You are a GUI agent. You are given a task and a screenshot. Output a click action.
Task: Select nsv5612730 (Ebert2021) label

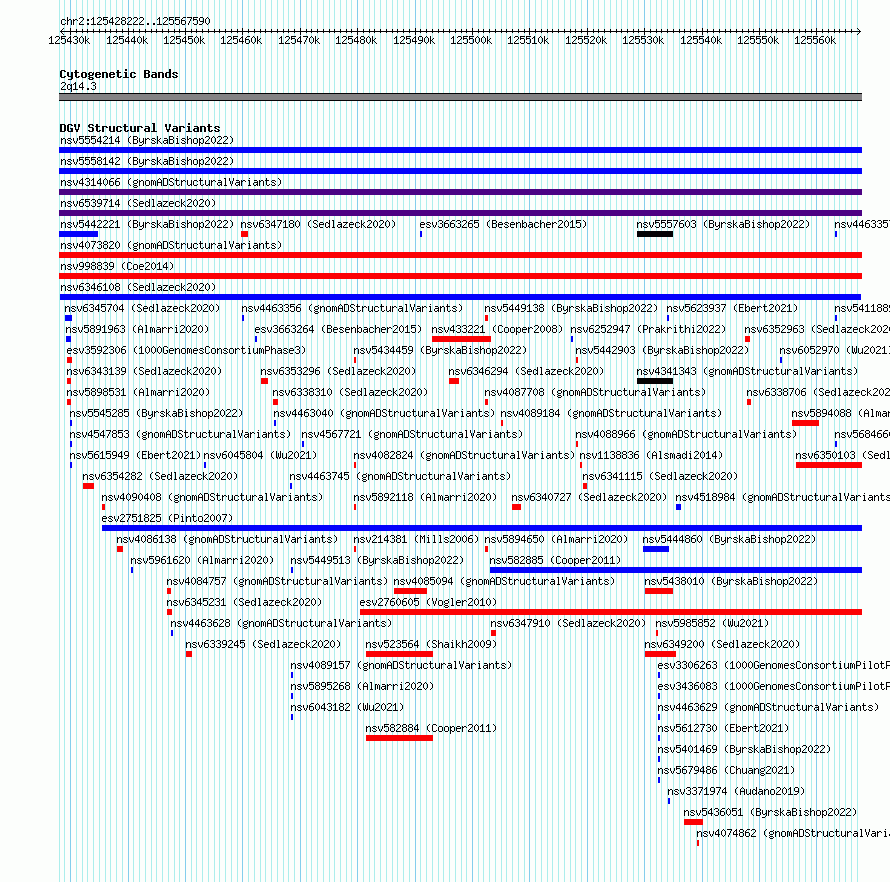(723, 728)
